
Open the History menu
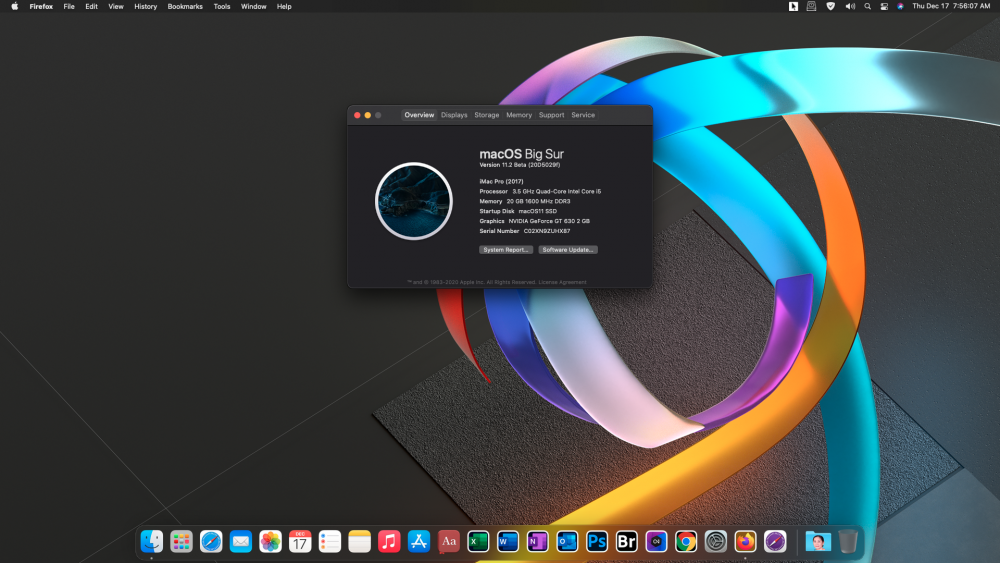click(145, 6)
